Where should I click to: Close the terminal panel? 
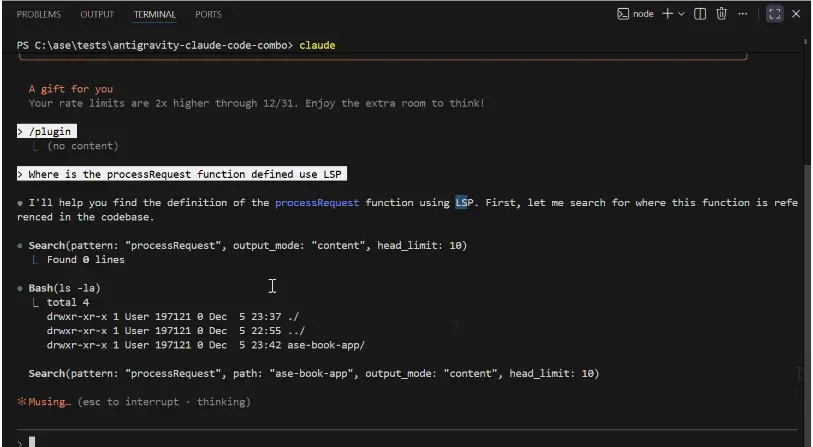click(796, 14)
